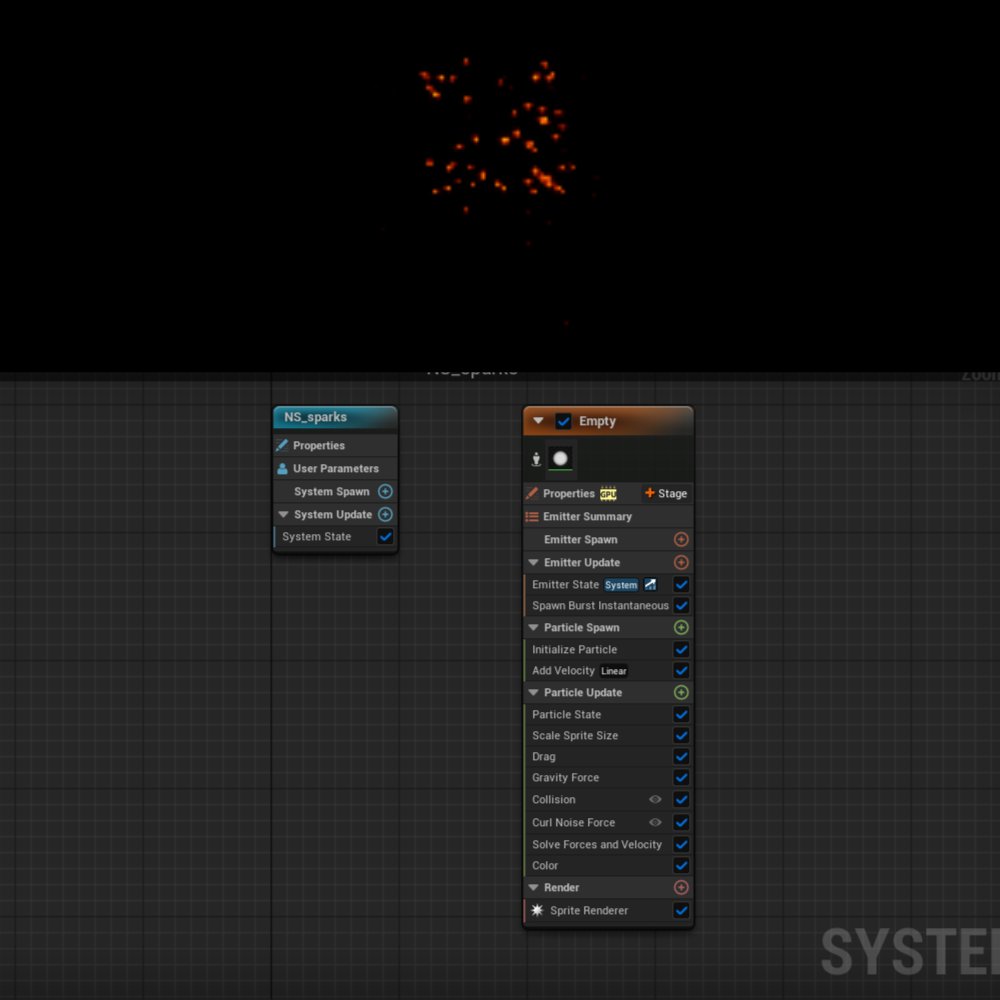This screenshot has width=1000, height=1000.
Task: Add a renderer via the Render plus button
Action: click(682, 887)
